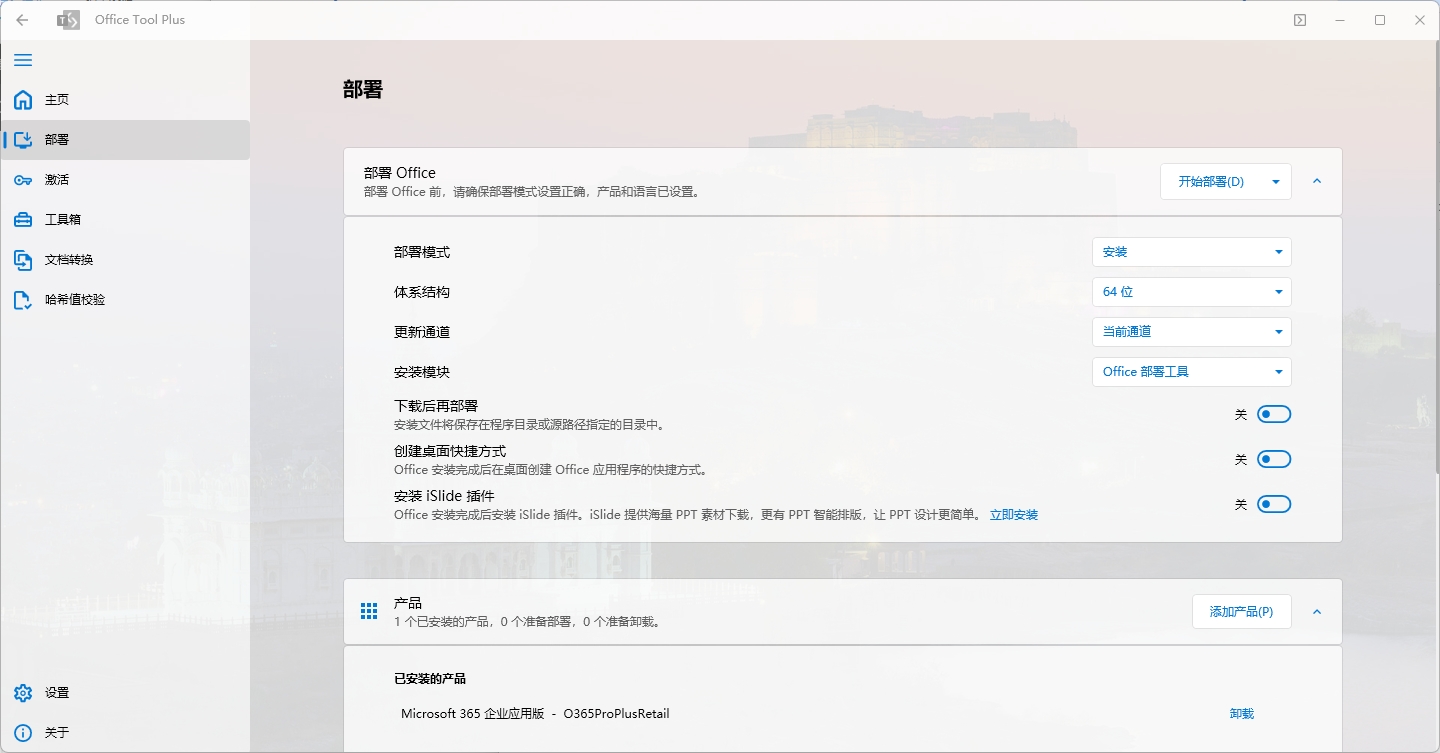
Task: Turn on 创建桌面快捷方式 switch
Action: pyautogui.click(x=1274, y=459)
